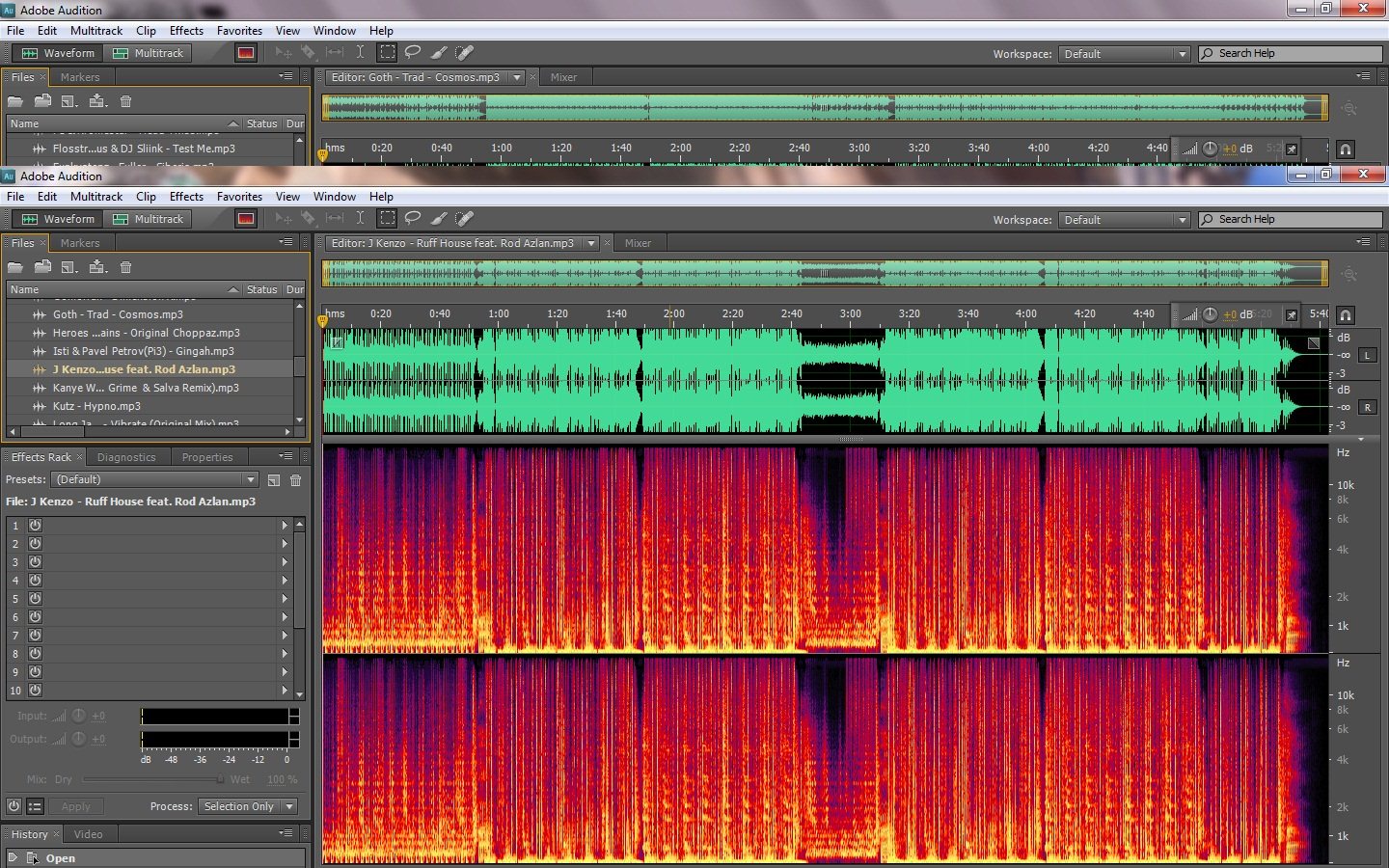Open Favorites menu in front window
Image resolution: width=1389 pixels, height=868 pixels.
239,197
